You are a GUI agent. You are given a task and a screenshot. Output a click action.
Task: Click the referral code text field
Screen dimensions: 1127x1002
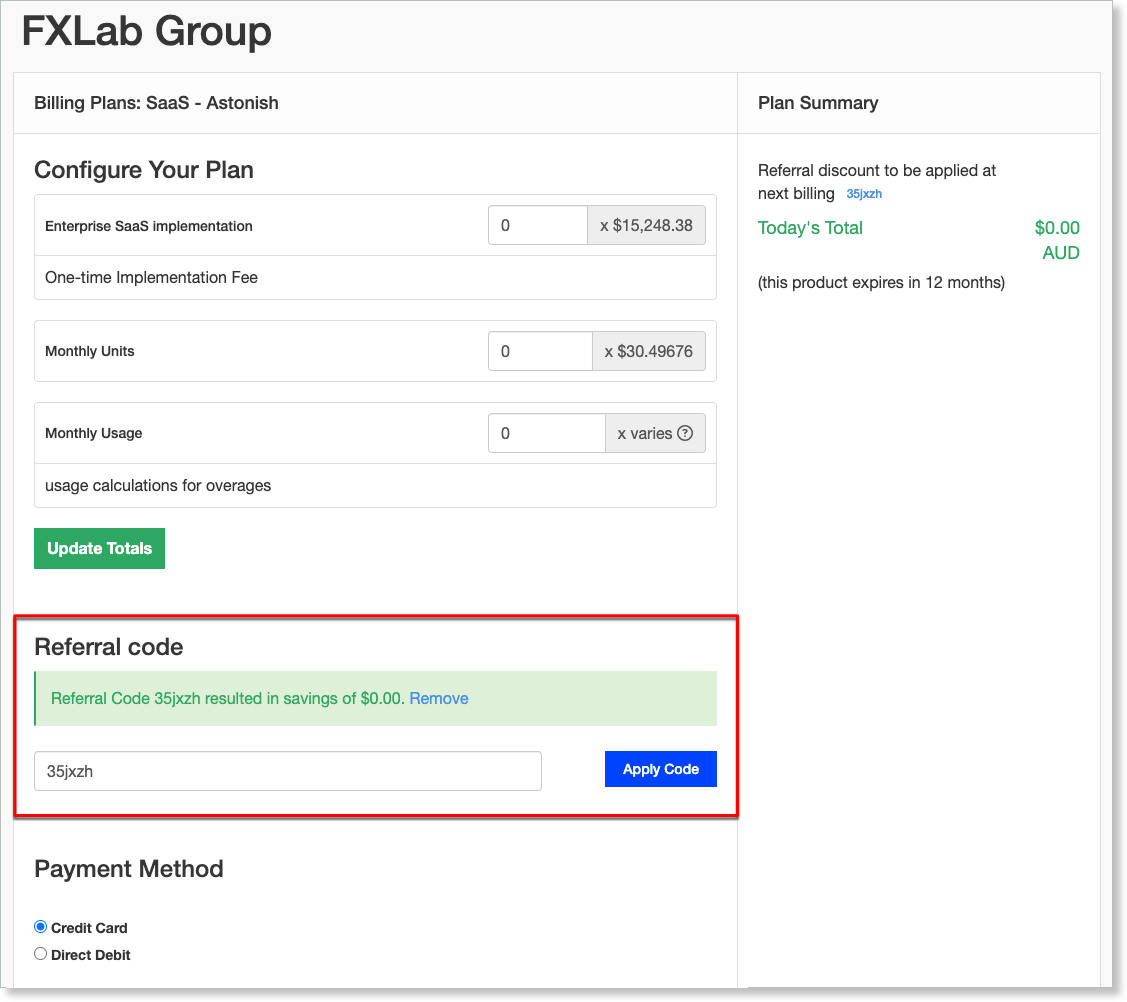pyautogui.click(x=288, y=771)
